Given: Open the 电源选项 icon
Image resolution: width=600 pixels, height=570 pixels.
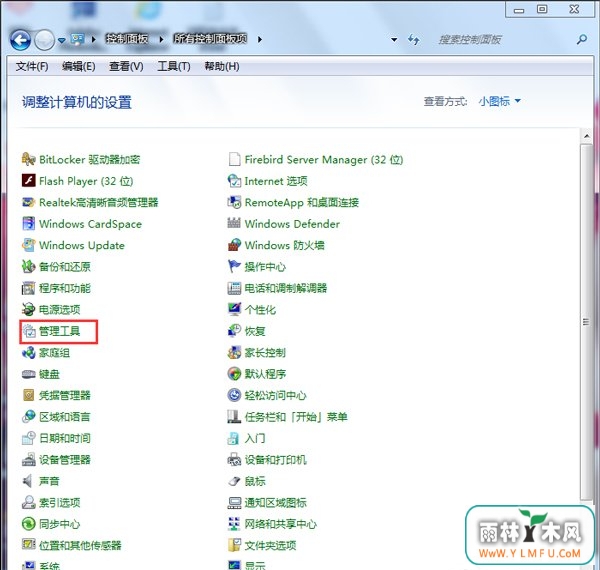Looking at the screenshot, I should point(29,309).
